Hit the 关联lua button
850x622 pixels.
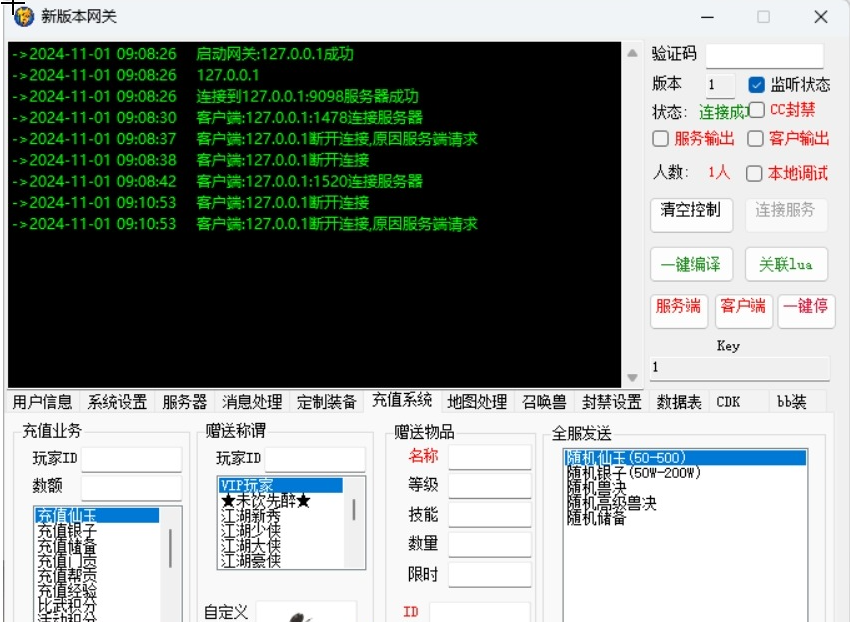click(785, 265)
